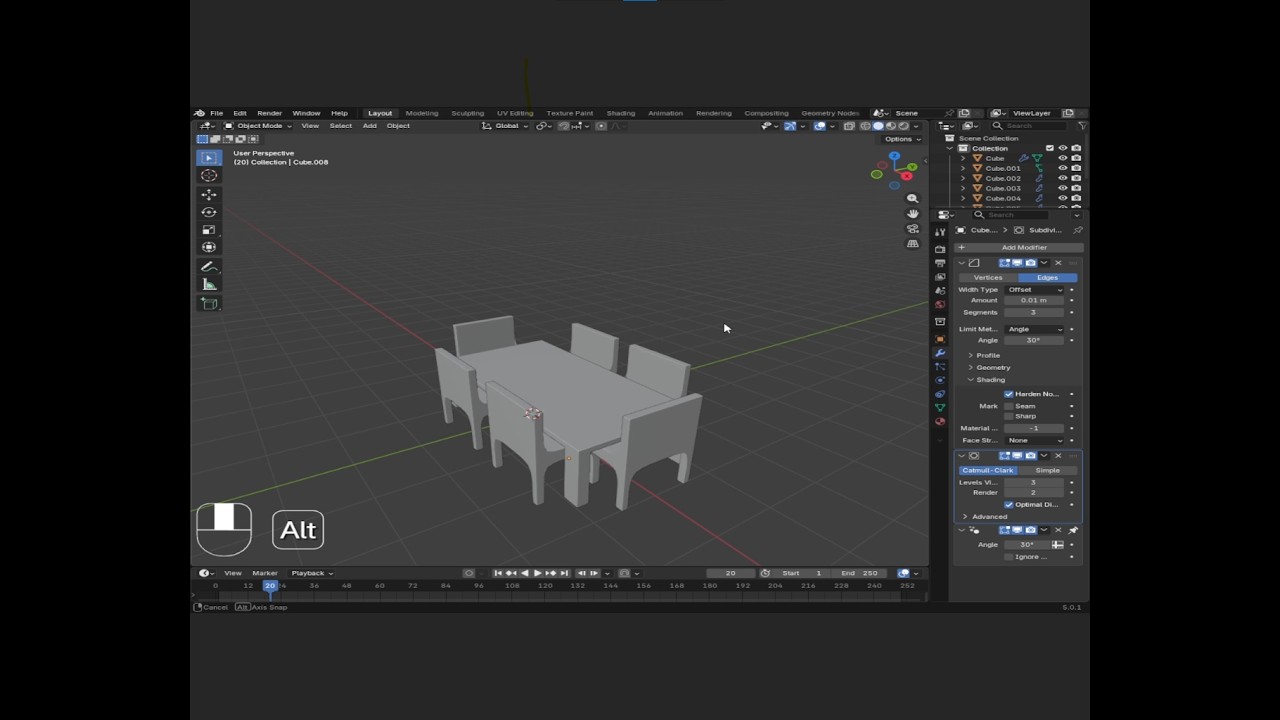Switch to the Modeling workspace tab

click(421, 113)
